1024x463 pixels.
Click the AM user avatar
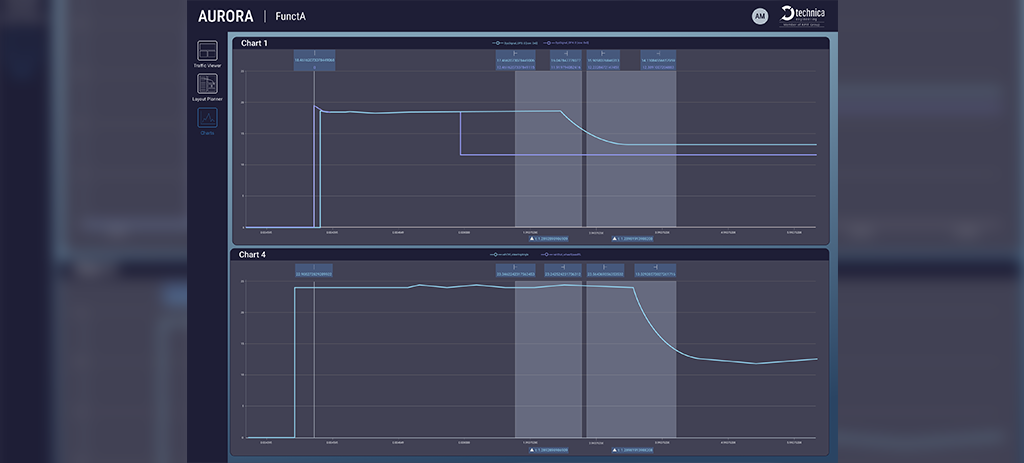click(x=760, y=16)
